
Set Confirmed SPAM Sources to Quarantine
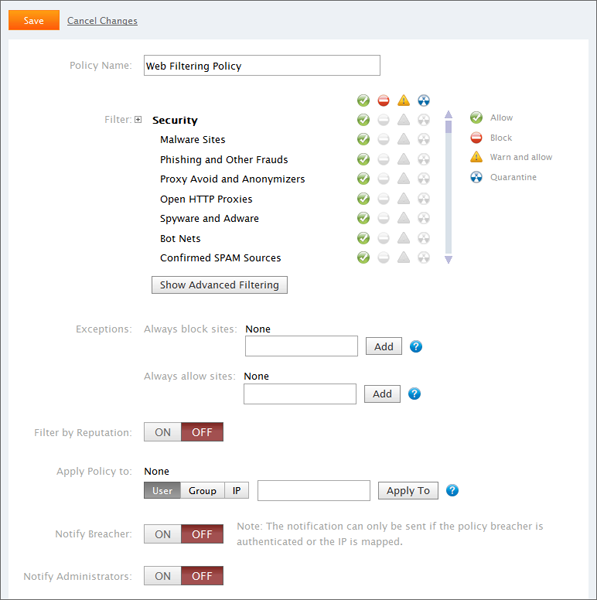tap(424, 258)
